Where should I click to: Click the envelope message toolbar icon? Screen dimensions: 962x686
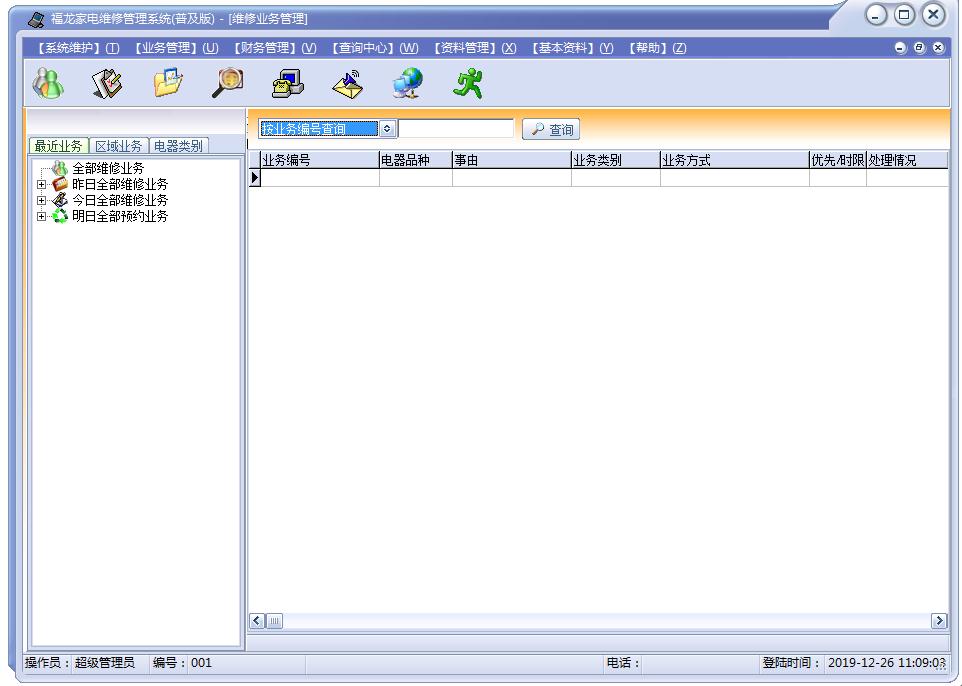(348, 85)
